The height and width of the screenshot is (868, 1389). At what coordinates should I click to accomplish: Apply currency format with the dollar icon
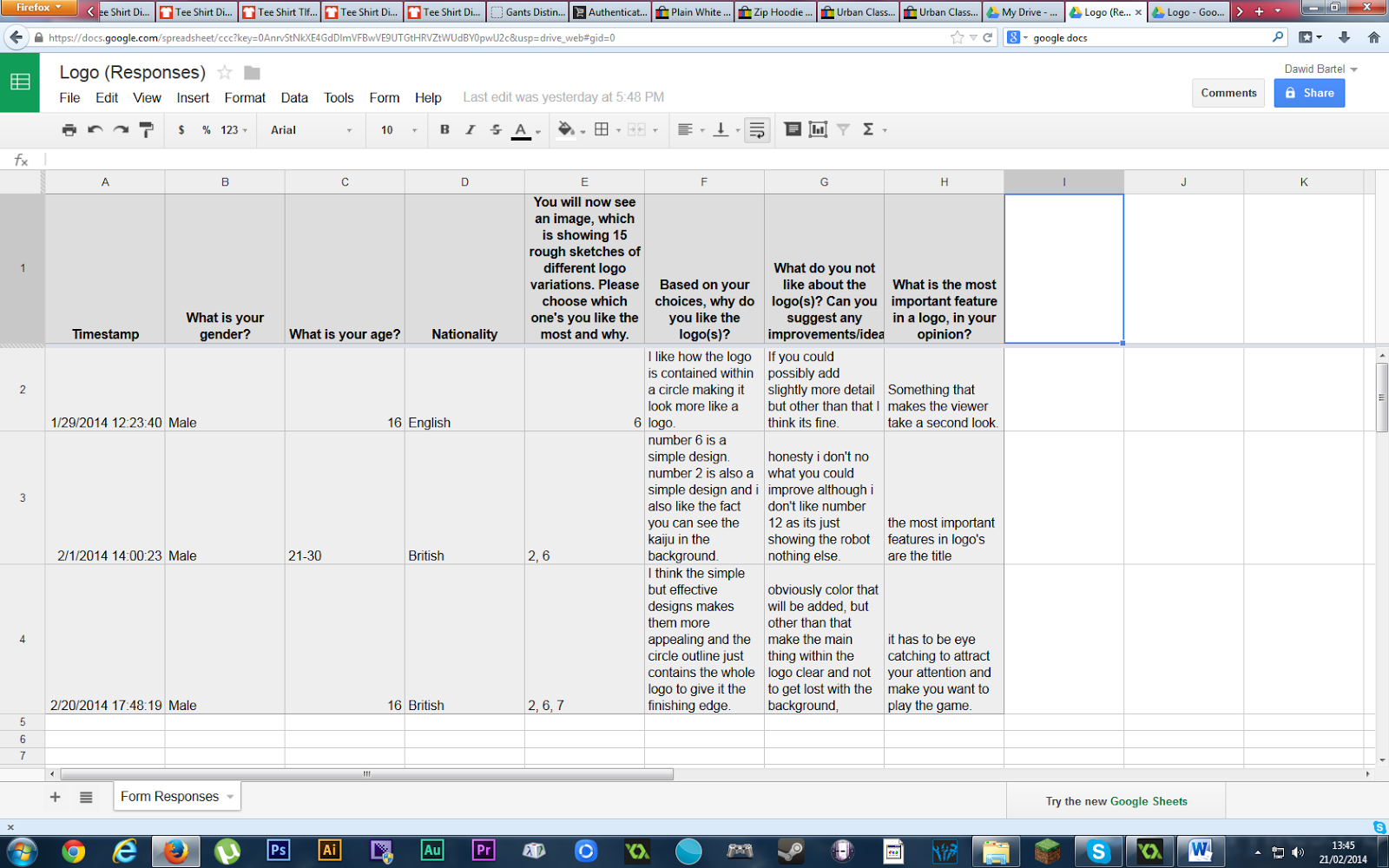(181, 129)
